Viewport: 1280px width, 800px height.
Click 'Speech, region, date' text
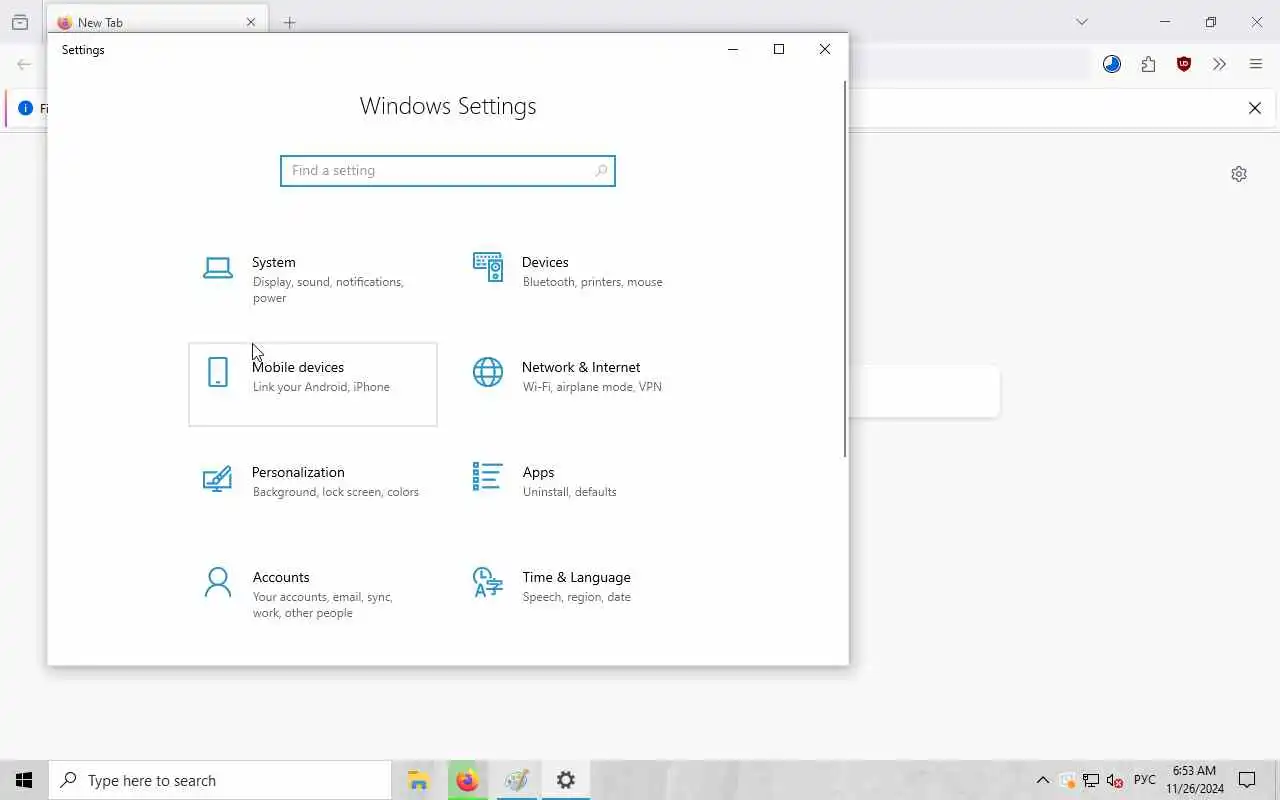pos(577,597)
